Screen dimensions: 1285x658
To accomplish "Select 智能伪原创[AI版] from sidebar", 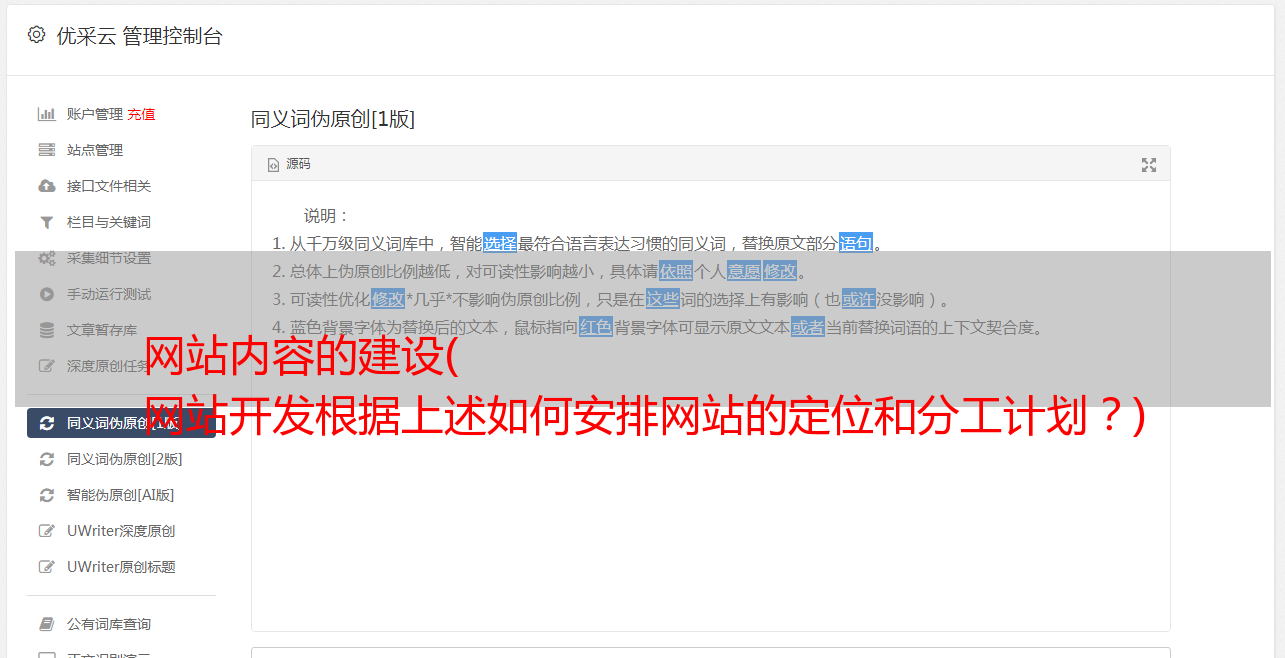I will coord(120,495).
